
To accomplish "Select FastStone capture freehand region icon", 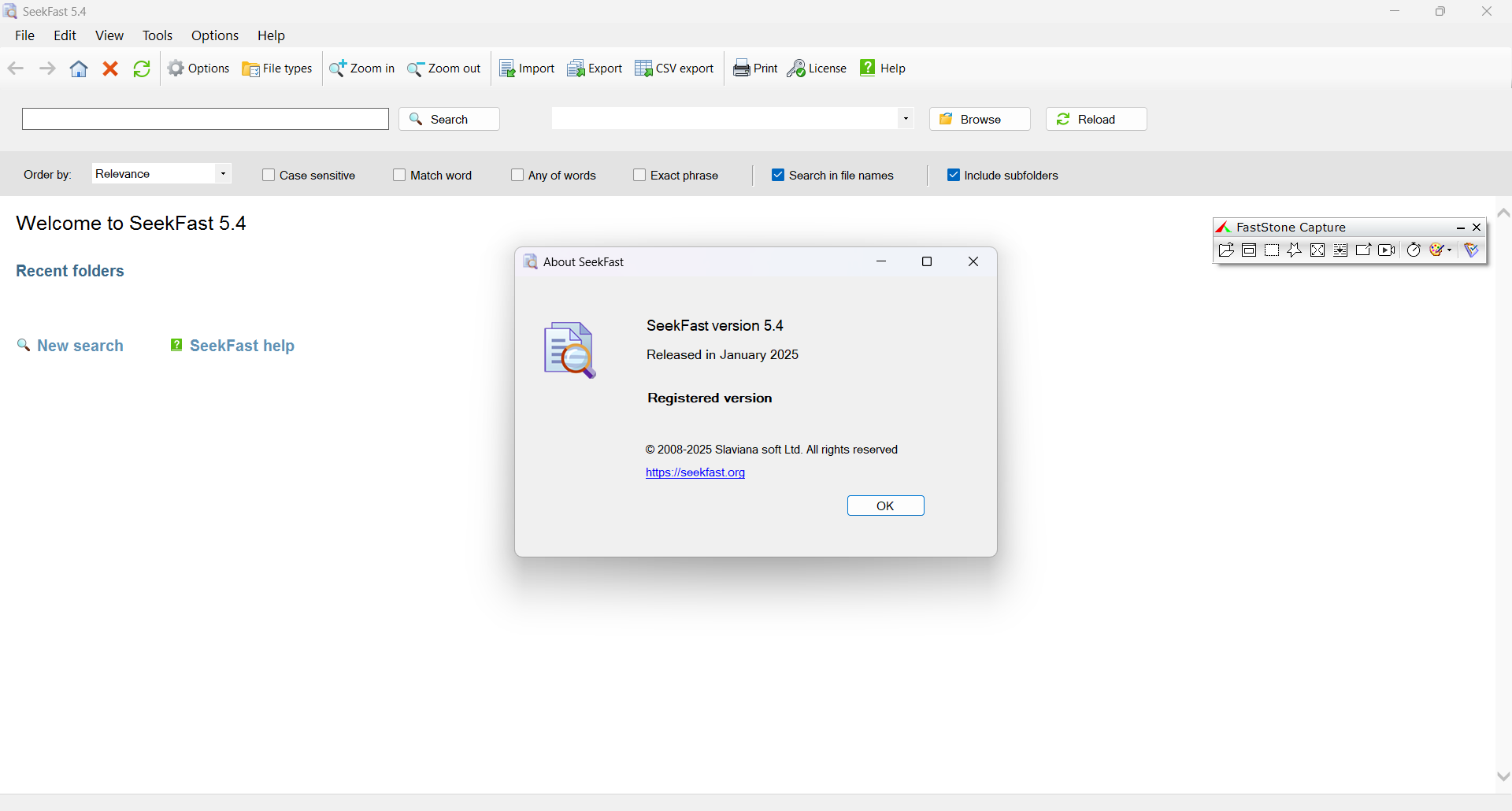I will tap(1295, 250).
